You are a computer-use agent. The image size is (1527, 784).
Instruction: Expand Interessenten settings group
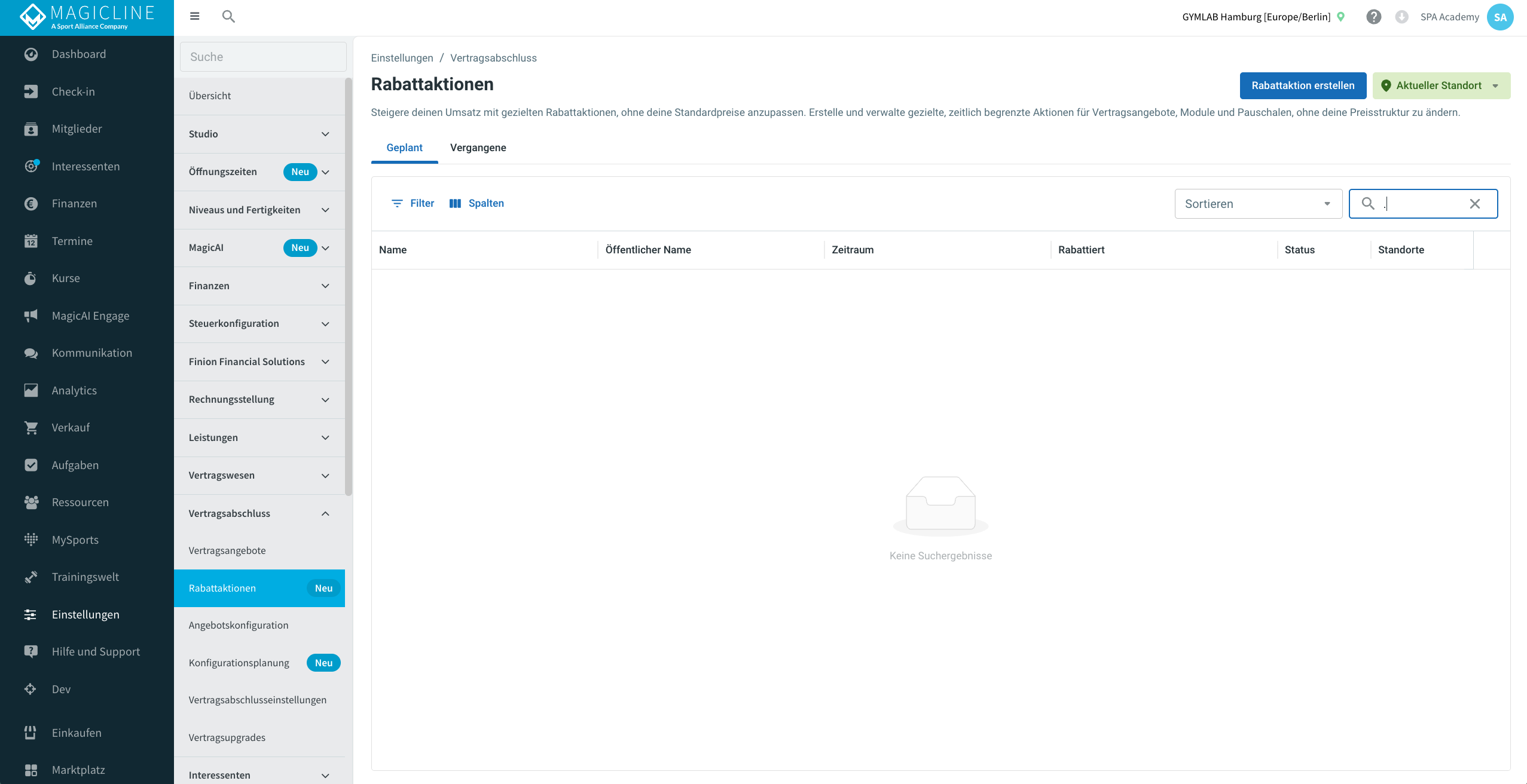(x=259, y=775)
